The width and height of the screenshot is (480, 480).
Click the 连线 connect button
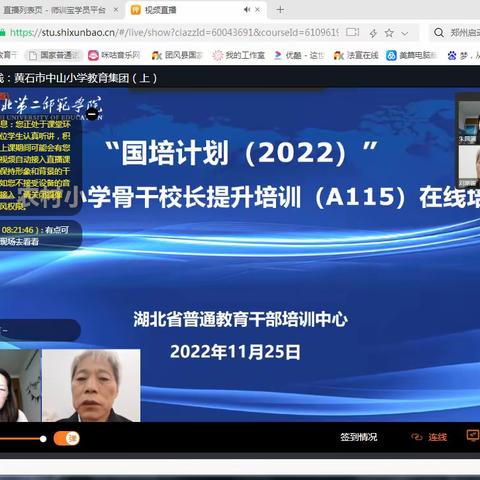[437, 437]
